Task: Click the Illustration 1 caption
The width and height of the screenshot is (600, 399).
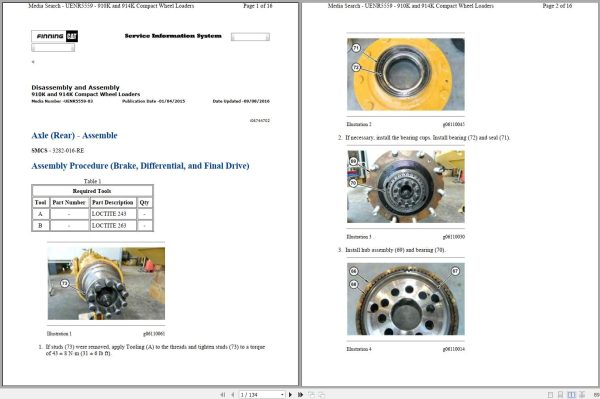Action: [x=59, y=334]
